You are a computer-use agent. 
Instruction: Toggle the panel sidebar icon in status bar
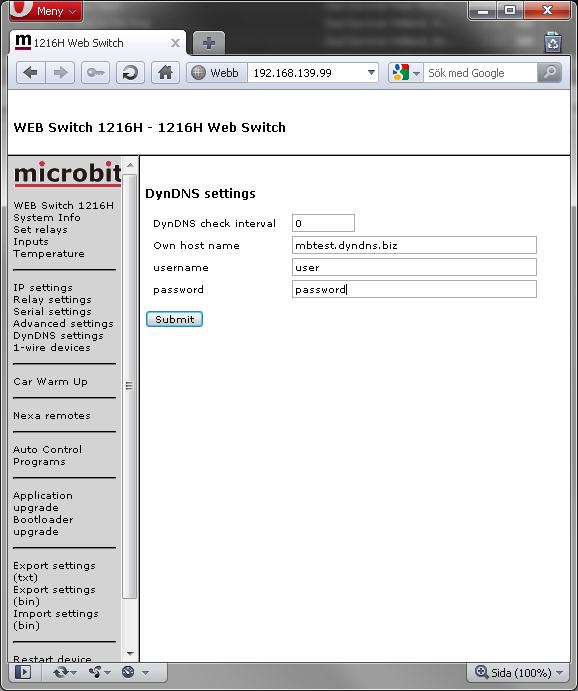(x=22, y=672)
